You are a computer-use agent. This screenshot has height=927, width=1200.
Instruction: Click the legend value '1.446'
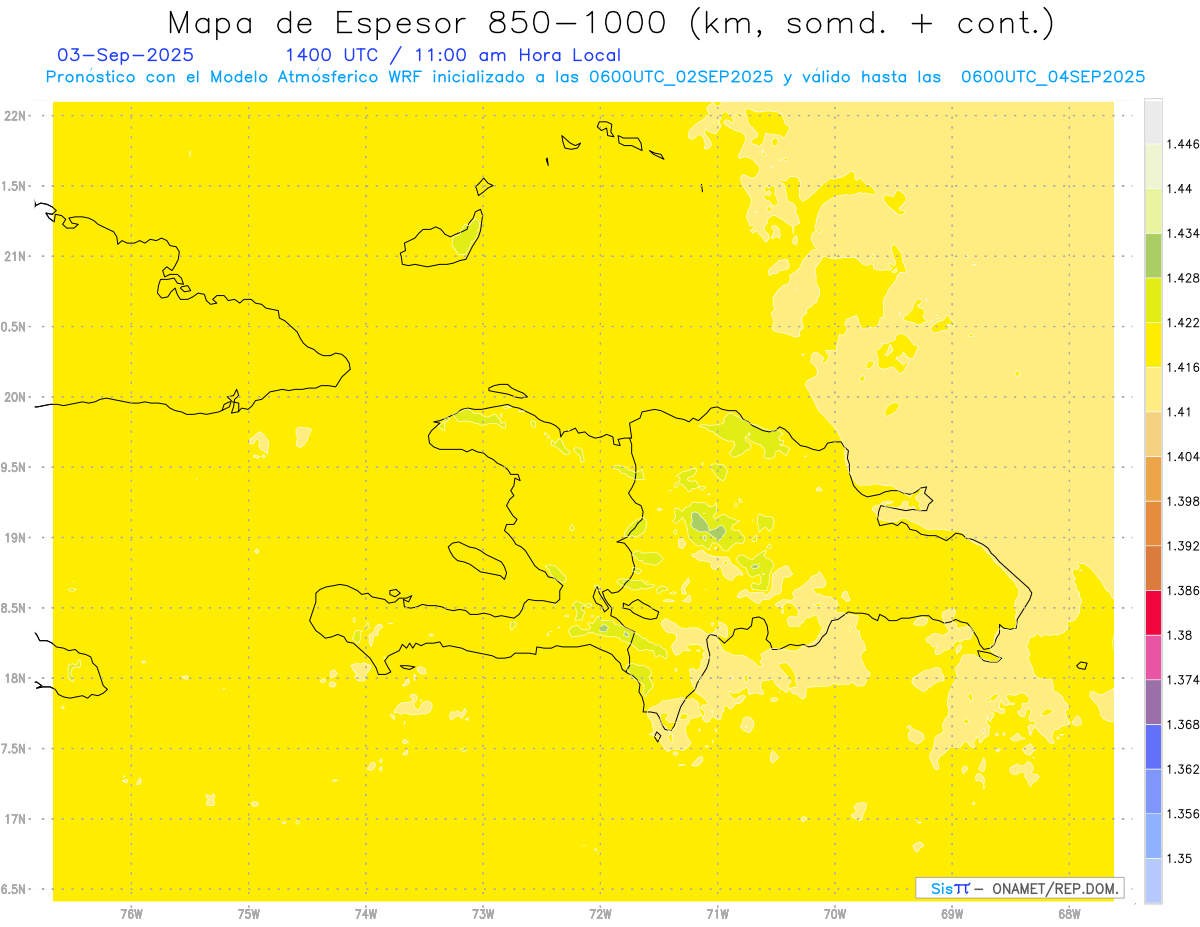(x=1184, y=144)
